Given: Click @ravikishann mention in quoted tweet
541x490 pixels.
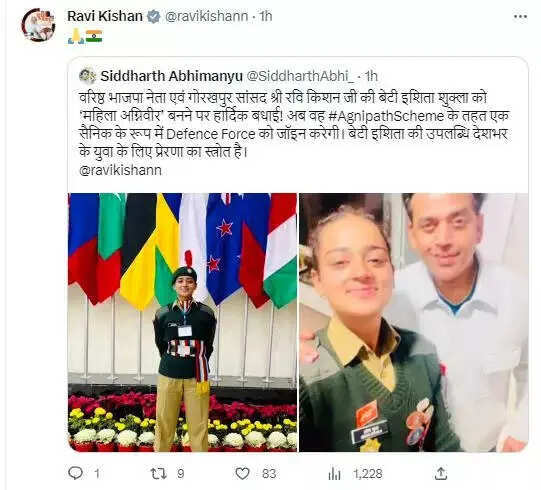Looking at the screenshot, I should click(x=120, y=170).
